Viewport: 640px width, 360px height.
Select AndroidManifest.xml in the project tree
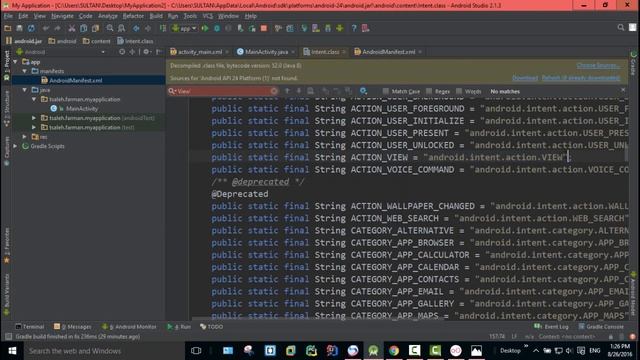76,80
